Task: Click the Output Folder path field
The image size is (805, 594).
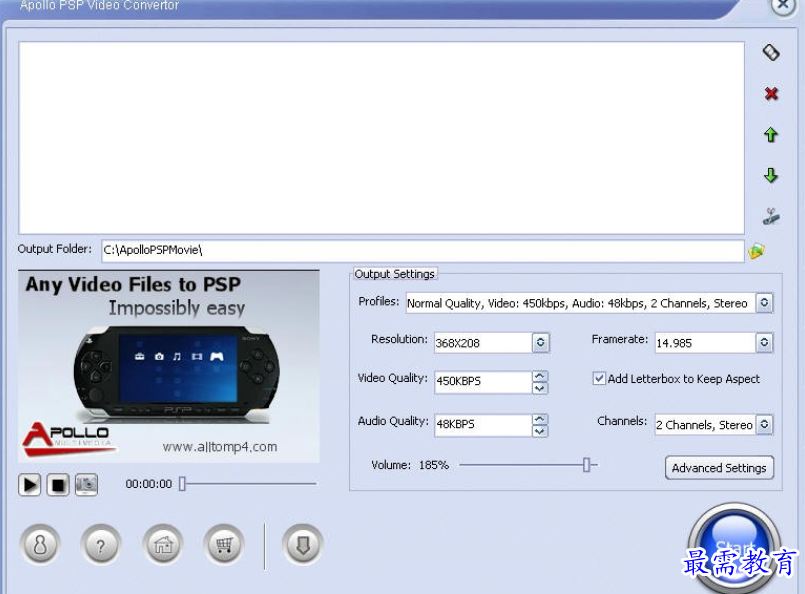Action: click(x=423, y=251)
